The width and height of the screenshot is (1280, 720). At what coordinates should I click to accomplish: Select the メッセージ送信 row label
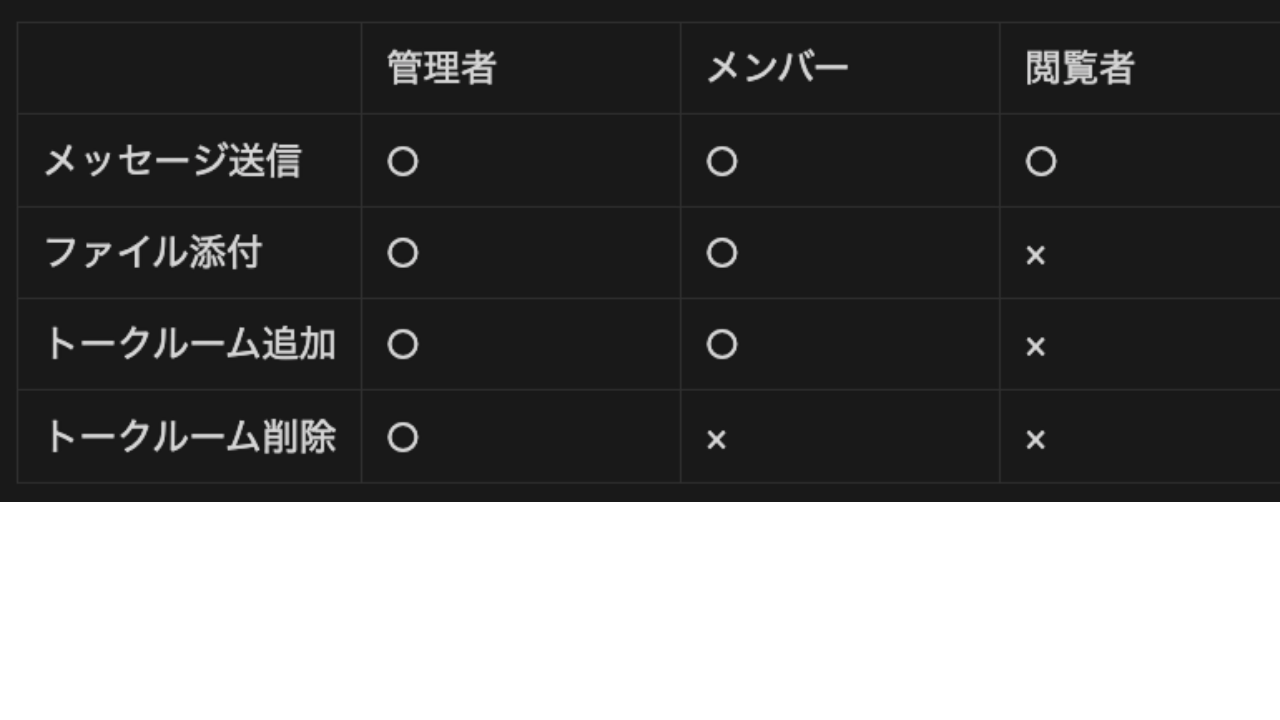pos(172,161)
